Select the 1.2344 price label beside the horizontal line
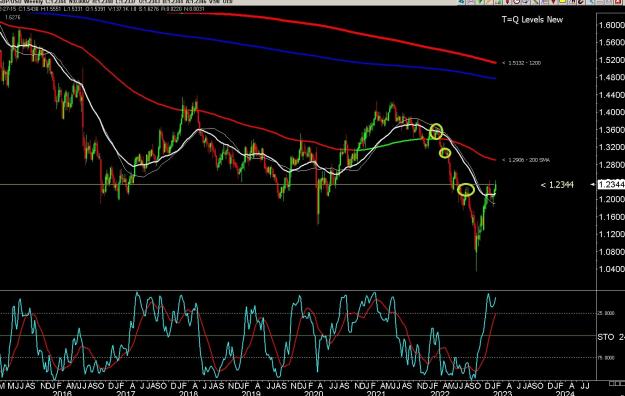Viewport: 625px width, 396px height. (557, 185)
